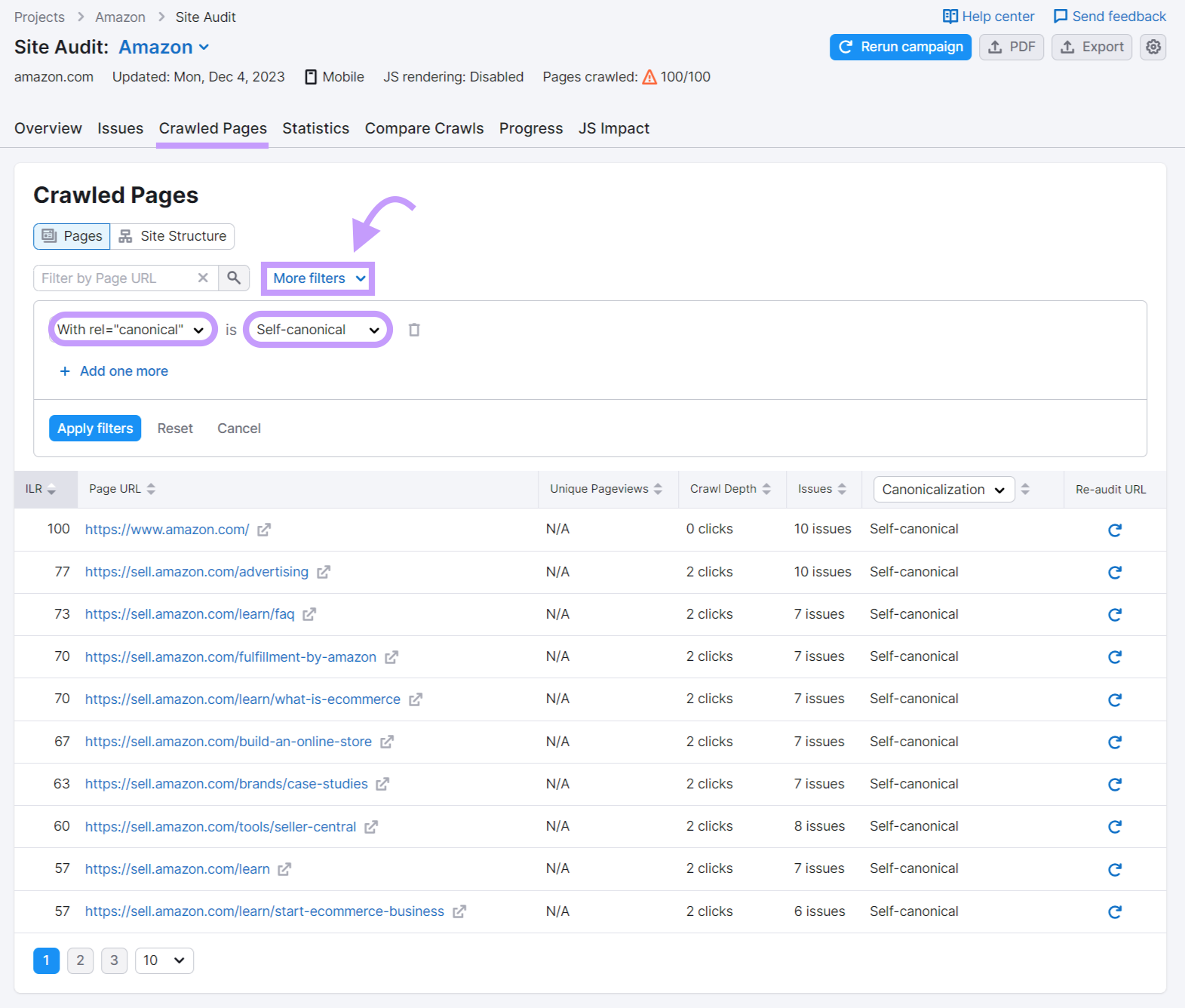The height and width of the screenshot is (1008, 1185).
Task: Open the Help center link
Action: (x=988, y=17)
